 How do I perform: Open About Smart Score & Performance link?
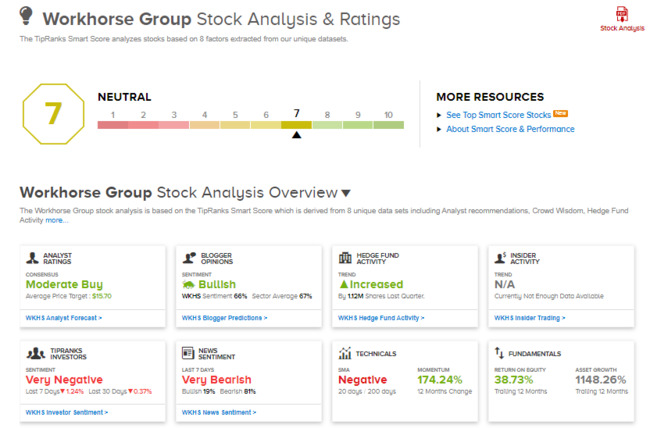pyautogui.click(x=510, y=129)
